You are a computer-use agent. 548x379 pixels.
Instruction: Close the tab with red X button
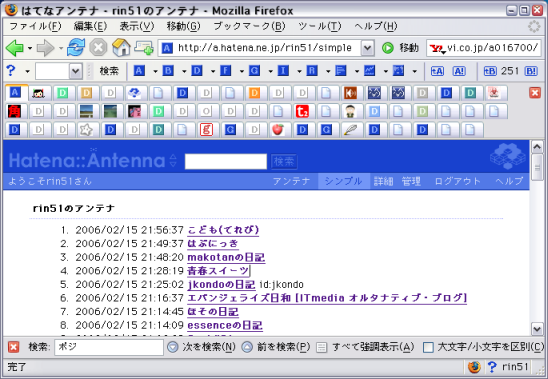tap(535, 93)
